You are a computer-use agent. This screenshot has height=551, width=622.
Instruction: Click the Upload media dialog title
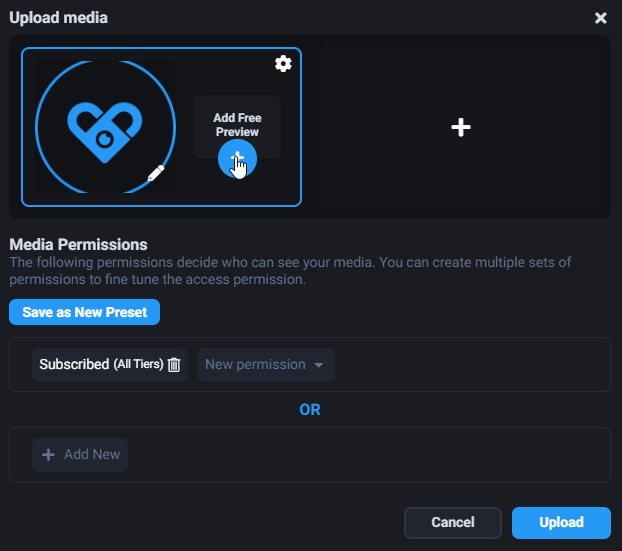(59, 17)
